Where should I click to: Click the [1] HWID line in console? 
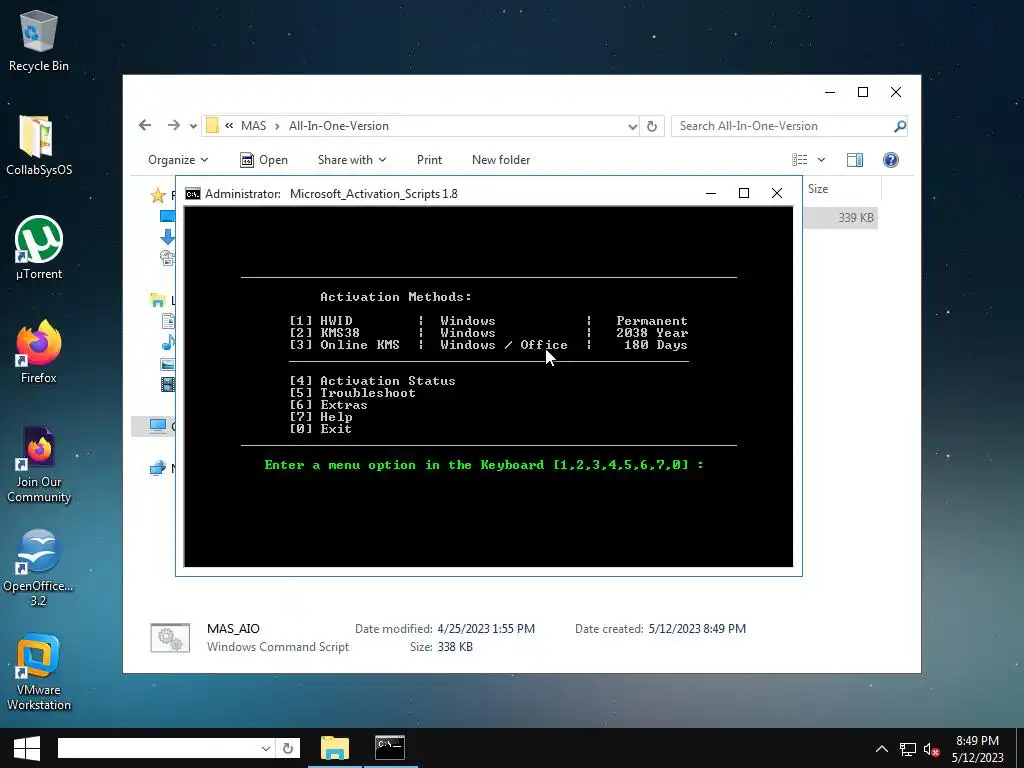click(x=488, y=321)
